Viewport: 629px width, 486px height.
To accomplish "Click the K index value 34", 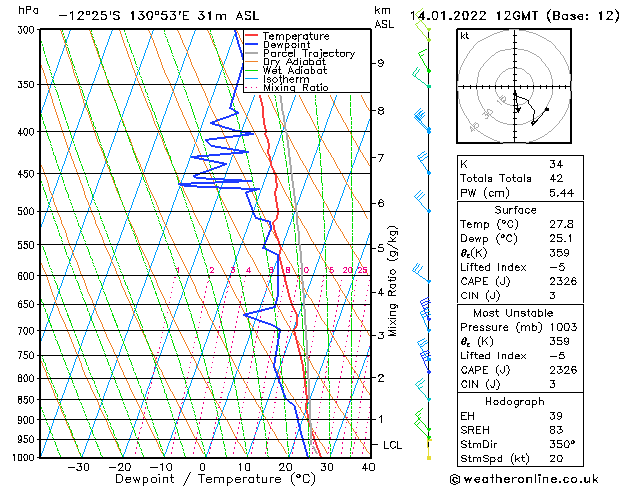I will click(x=556, y=164).
